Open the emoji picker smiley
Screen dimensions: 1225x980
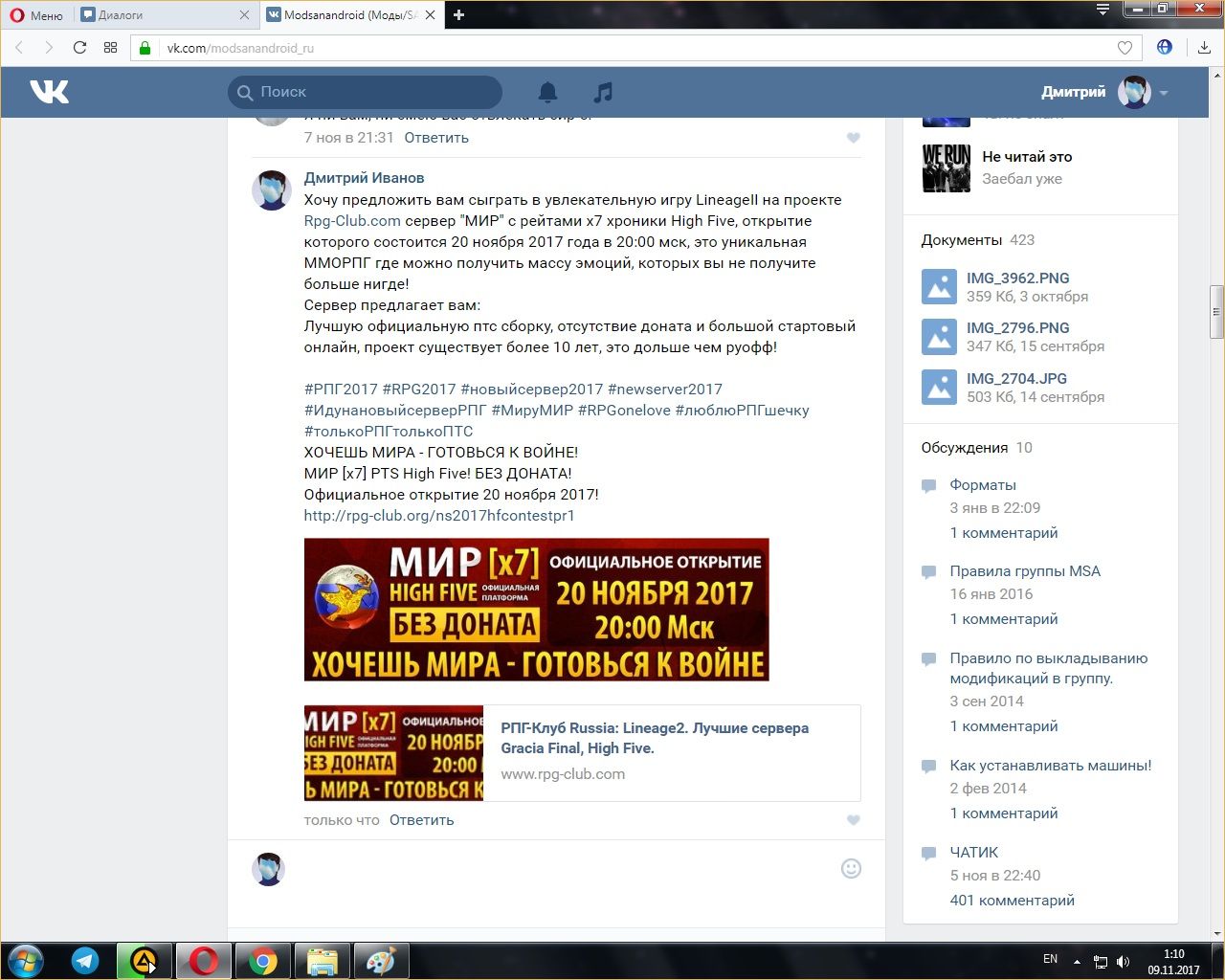[851, 868]
